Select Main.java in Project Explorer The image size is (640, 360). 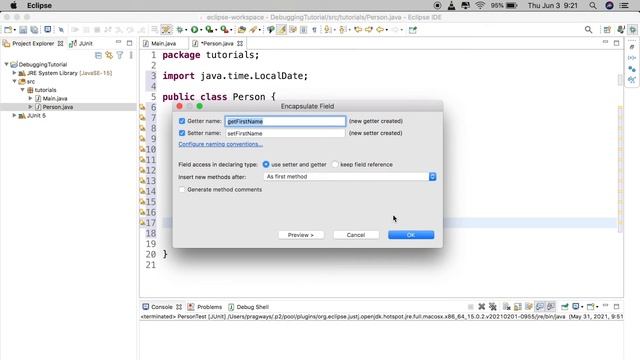click(x=55, y=98)
